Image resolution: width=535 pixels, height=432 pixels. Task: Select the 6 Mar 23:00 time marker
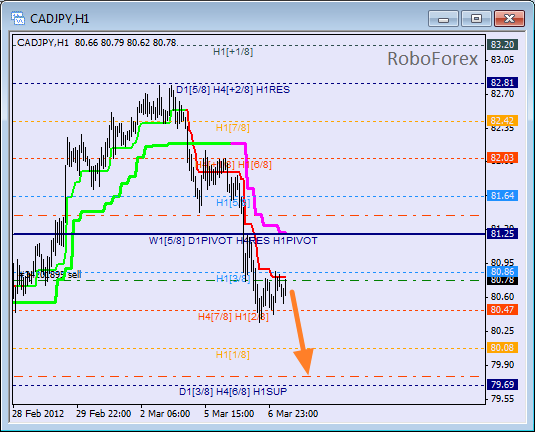click(x=293, y=414)
